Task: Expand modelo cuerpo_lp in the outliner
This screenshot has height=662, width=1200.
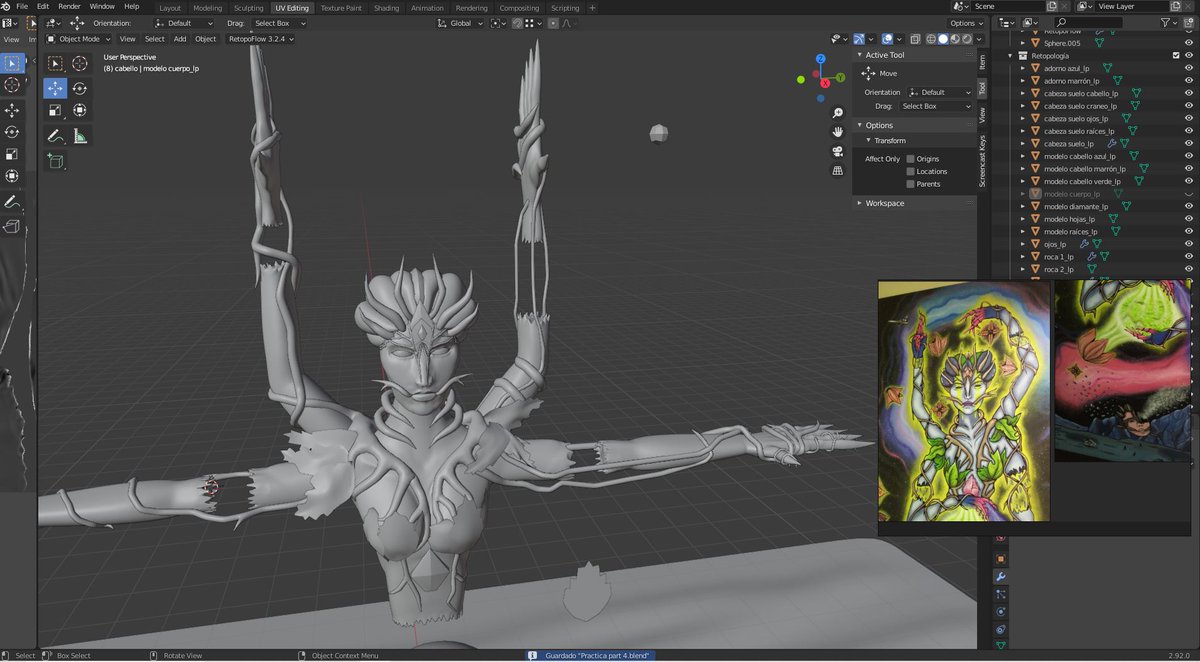Action: click(x=1024, y=193)
